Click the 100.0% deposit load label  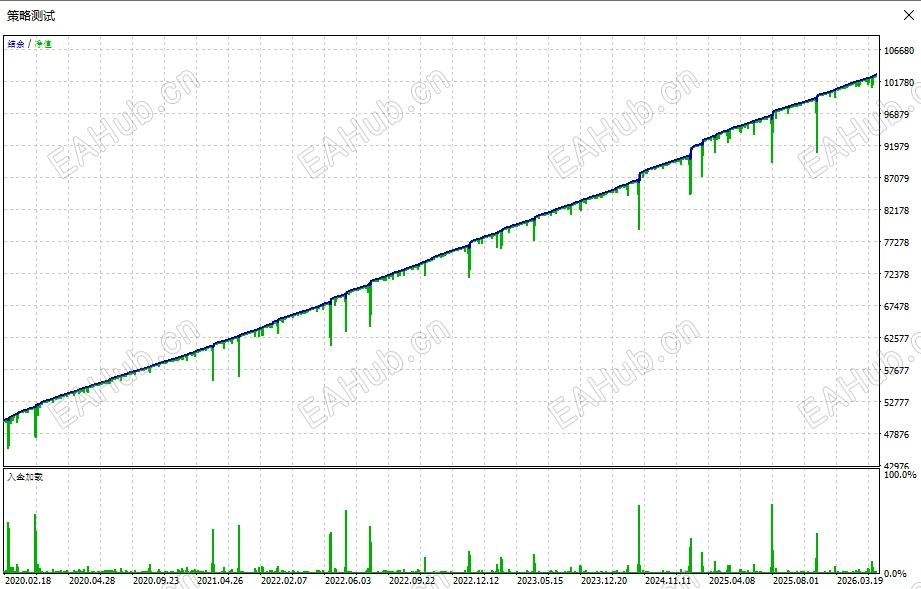[900, 474]
